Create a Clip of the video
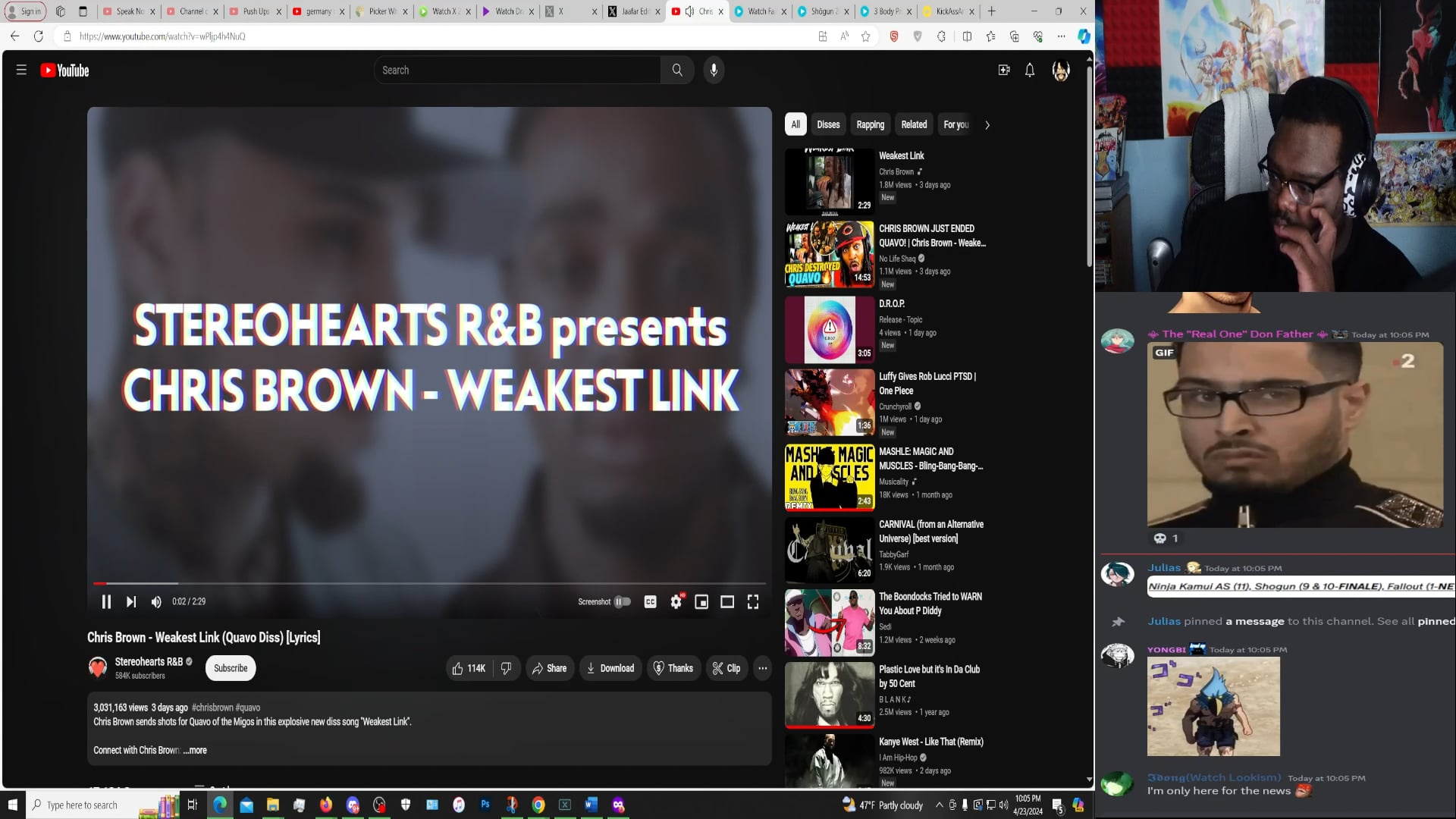 click(726, 668)
